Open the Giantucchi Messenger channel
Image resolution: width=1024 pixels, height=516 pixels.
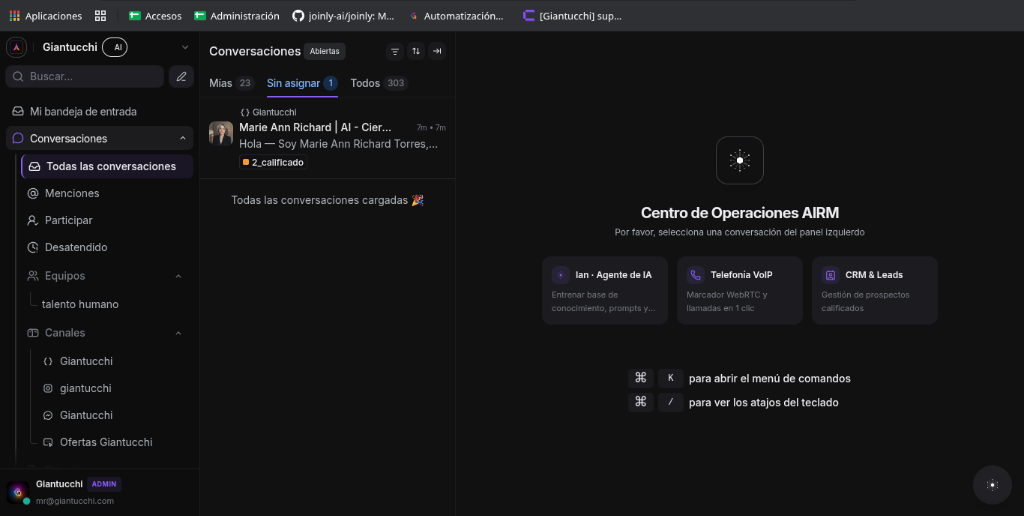point(86,415)
